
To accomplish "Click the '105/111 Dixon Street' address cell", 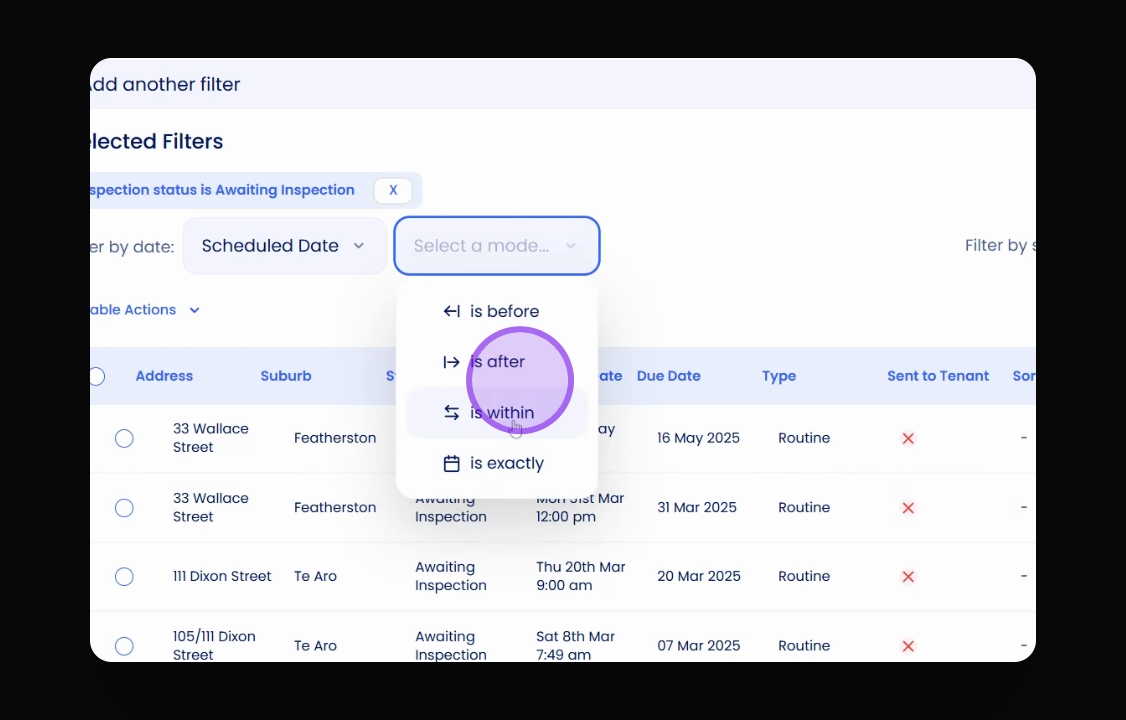I will point(214,645).
